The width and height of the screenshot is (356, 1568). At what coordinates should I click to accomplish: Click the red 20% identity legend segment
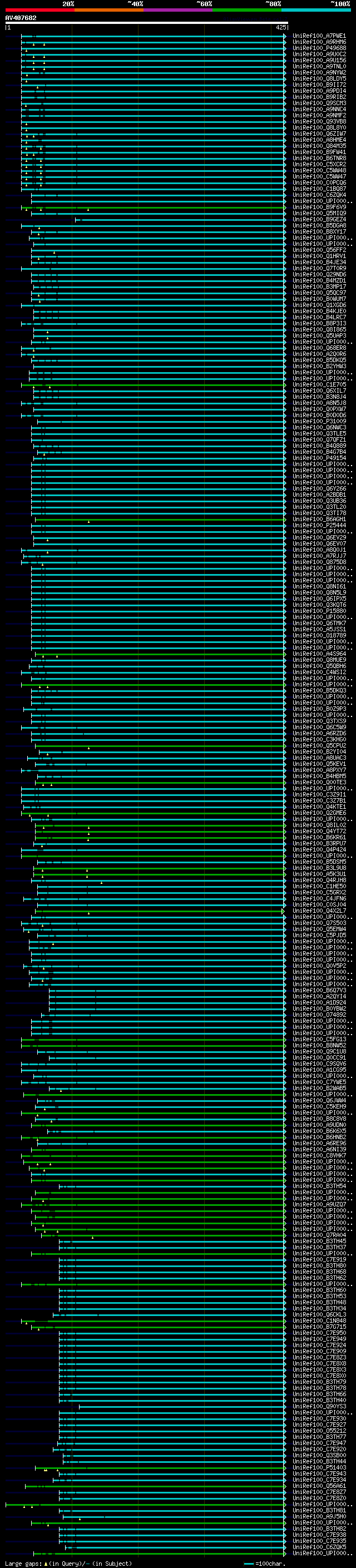pos(39,10)
